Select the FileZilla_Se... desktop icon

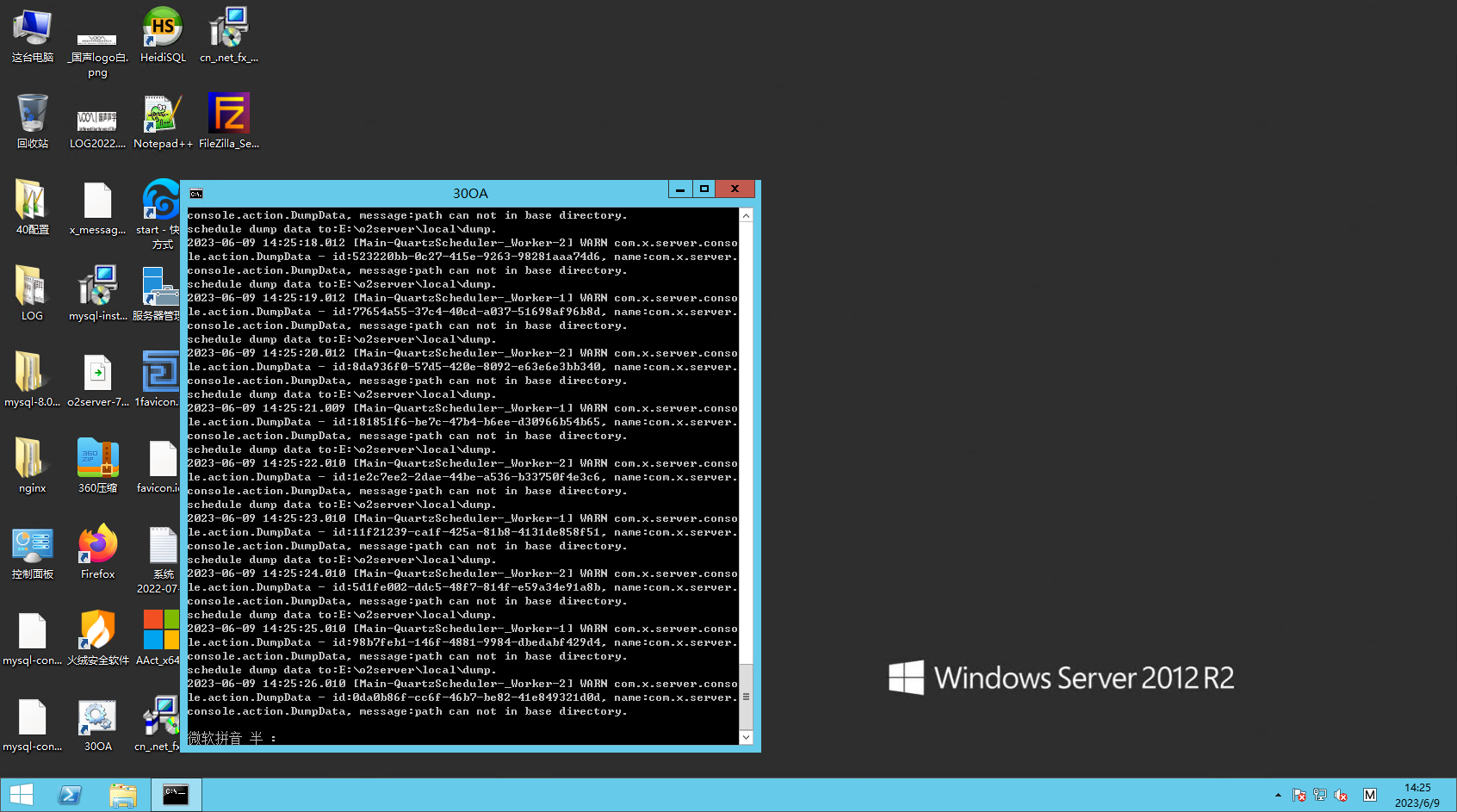pos(229,121)
